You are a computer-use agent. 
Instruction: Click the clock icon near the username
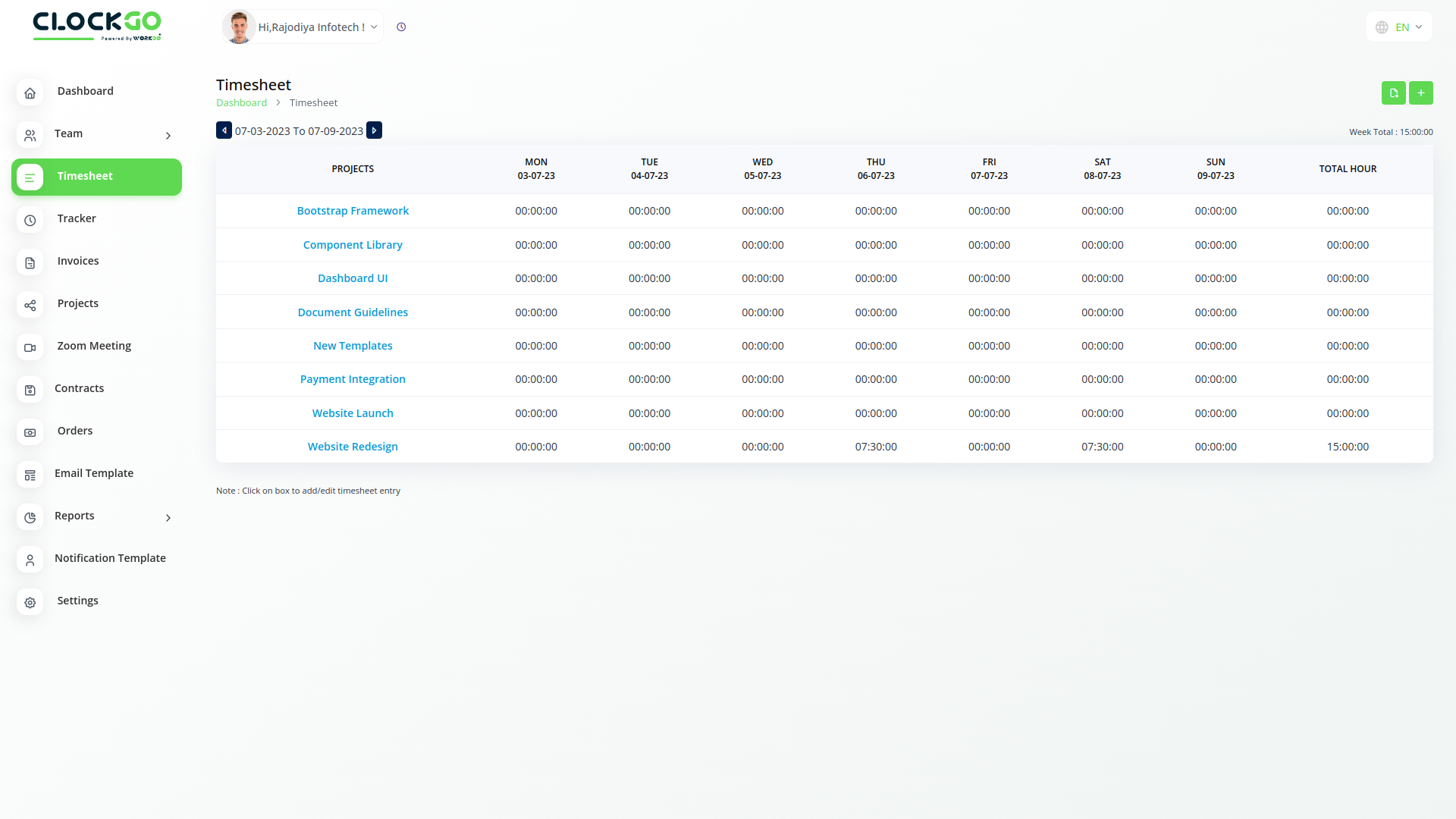401,27
